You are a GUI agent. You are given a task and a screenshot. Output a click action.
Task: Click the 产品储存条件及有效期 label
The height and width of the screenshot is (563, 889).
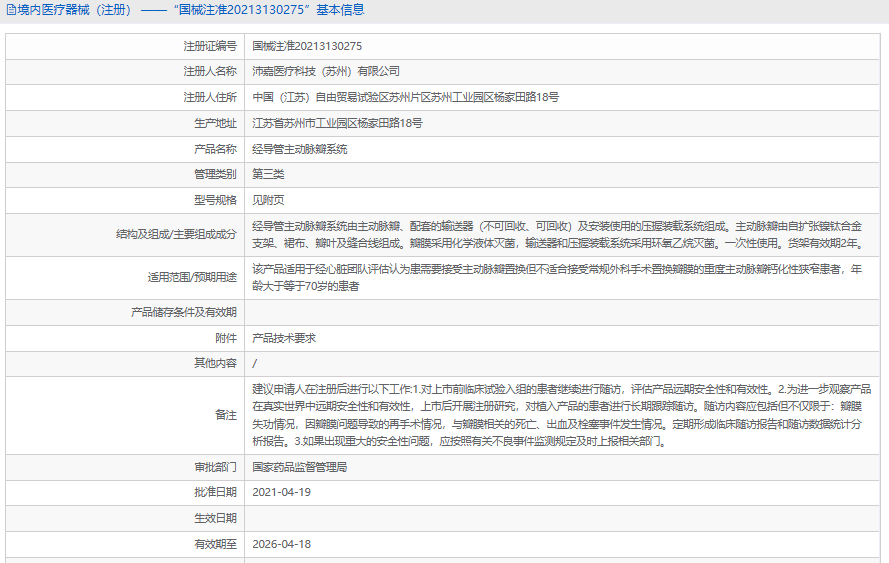184,312
